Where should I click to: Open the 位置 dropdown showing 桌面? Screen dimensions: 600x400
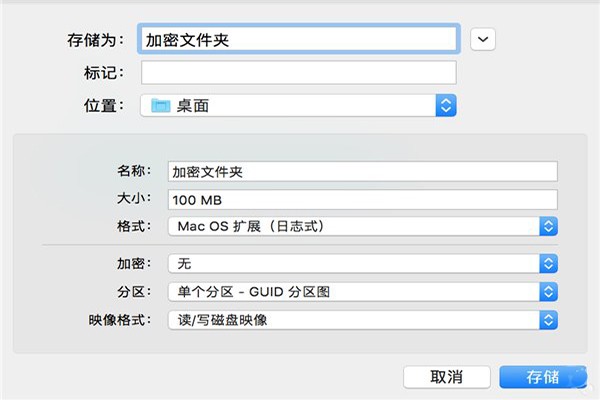click(x=298, y=104)
